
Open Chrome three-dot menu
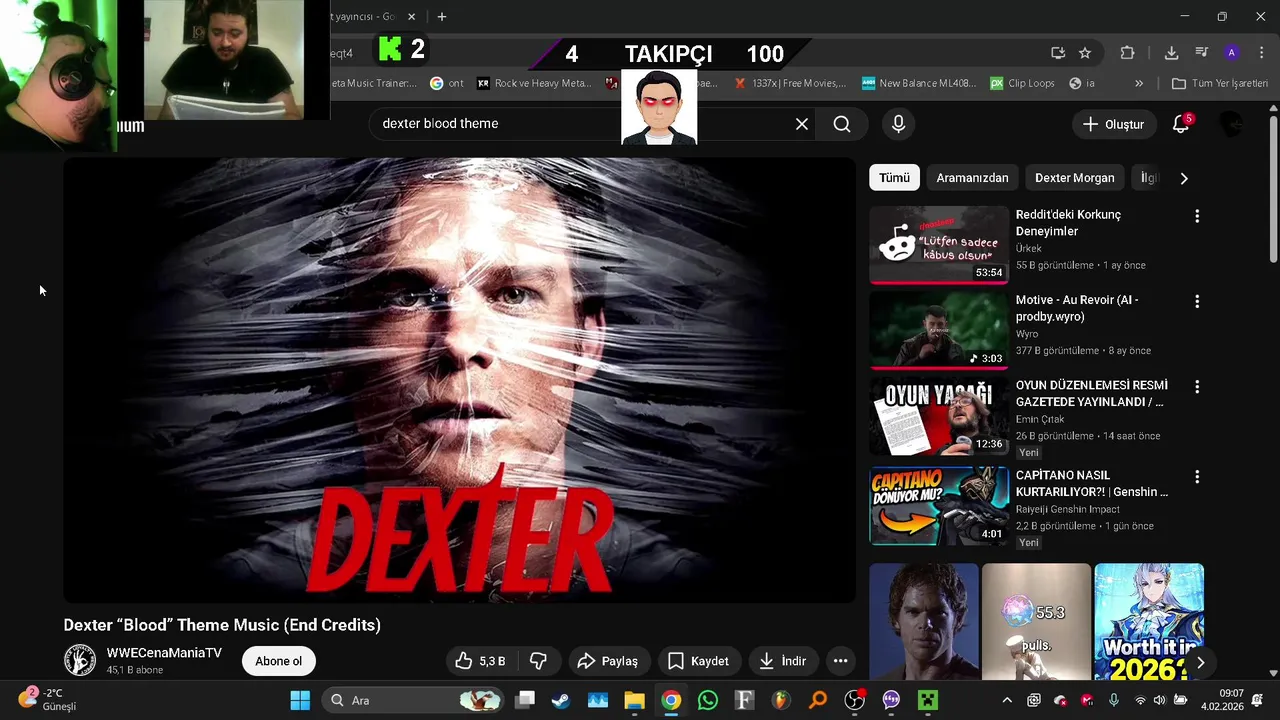[1261, 53]
